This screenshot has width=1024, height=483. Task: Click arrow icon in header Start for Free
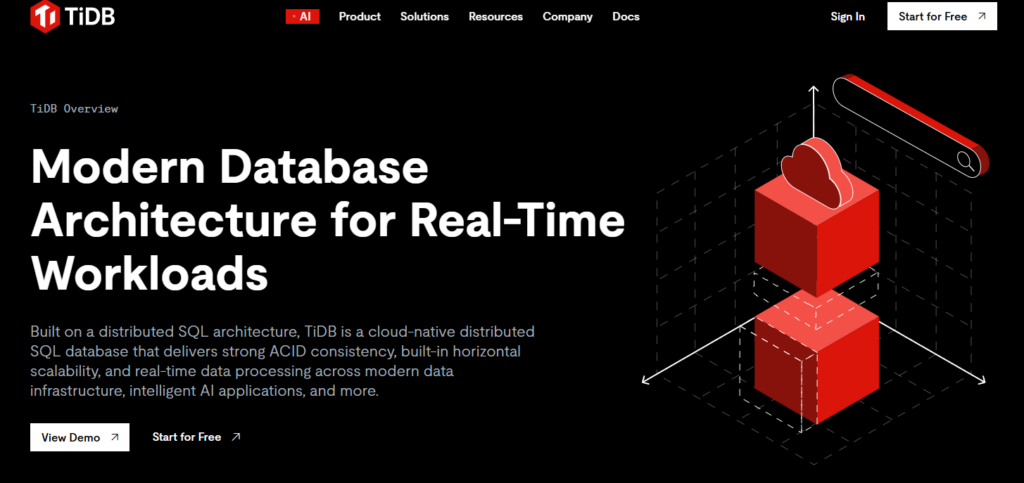pos(982,16)
